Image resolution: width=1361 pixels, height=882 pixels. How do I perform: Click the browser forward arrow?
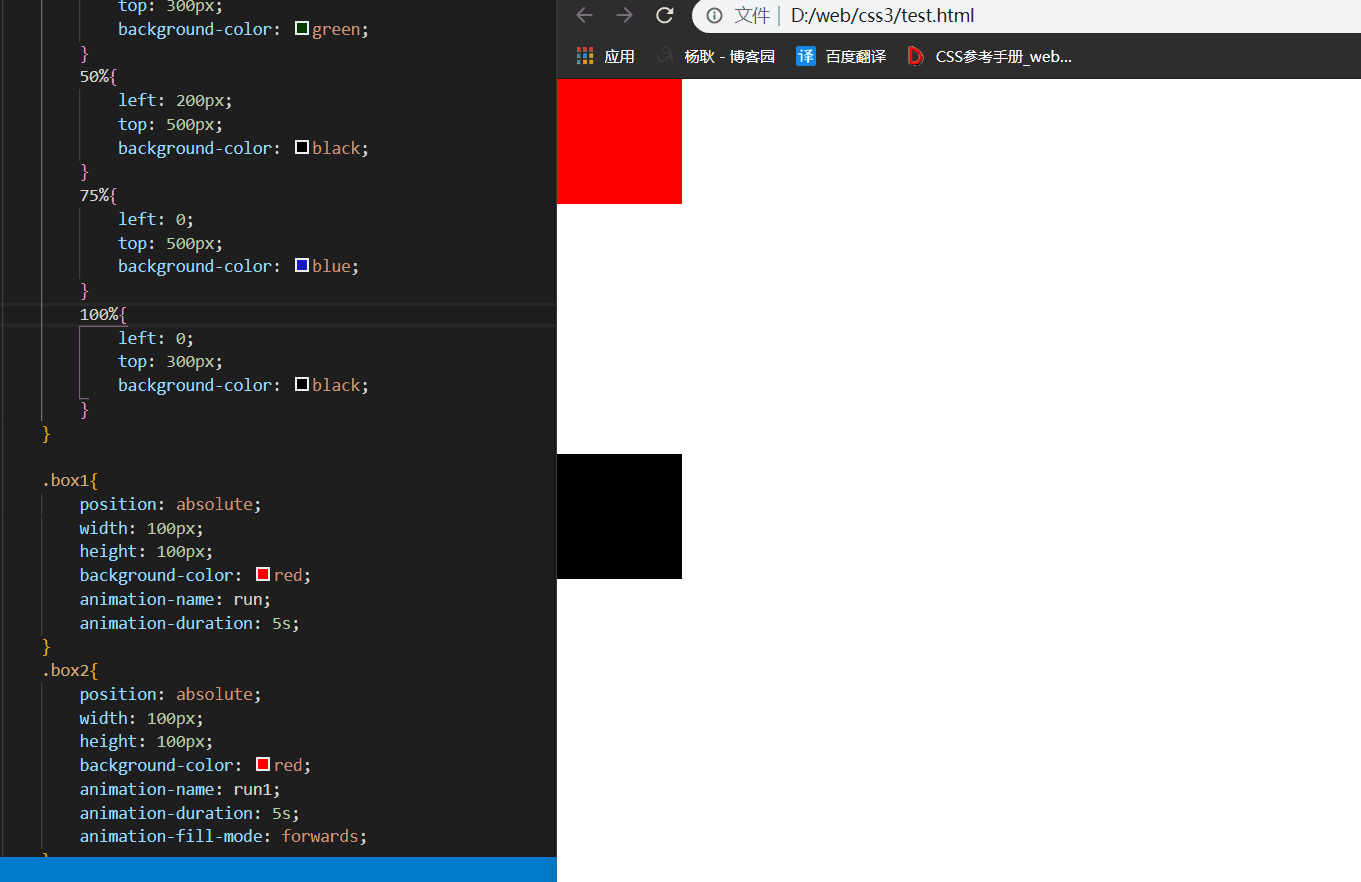tap(625, 15)
